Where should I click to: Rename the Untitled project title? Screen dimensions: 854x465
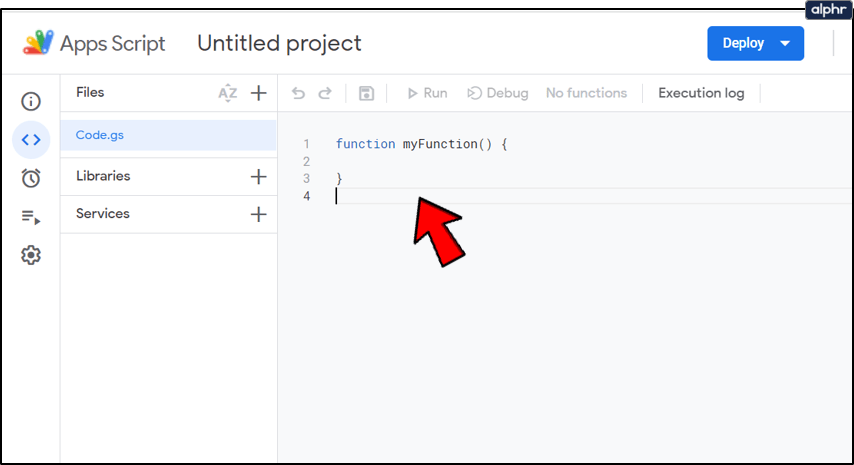[x=279, y=43]
